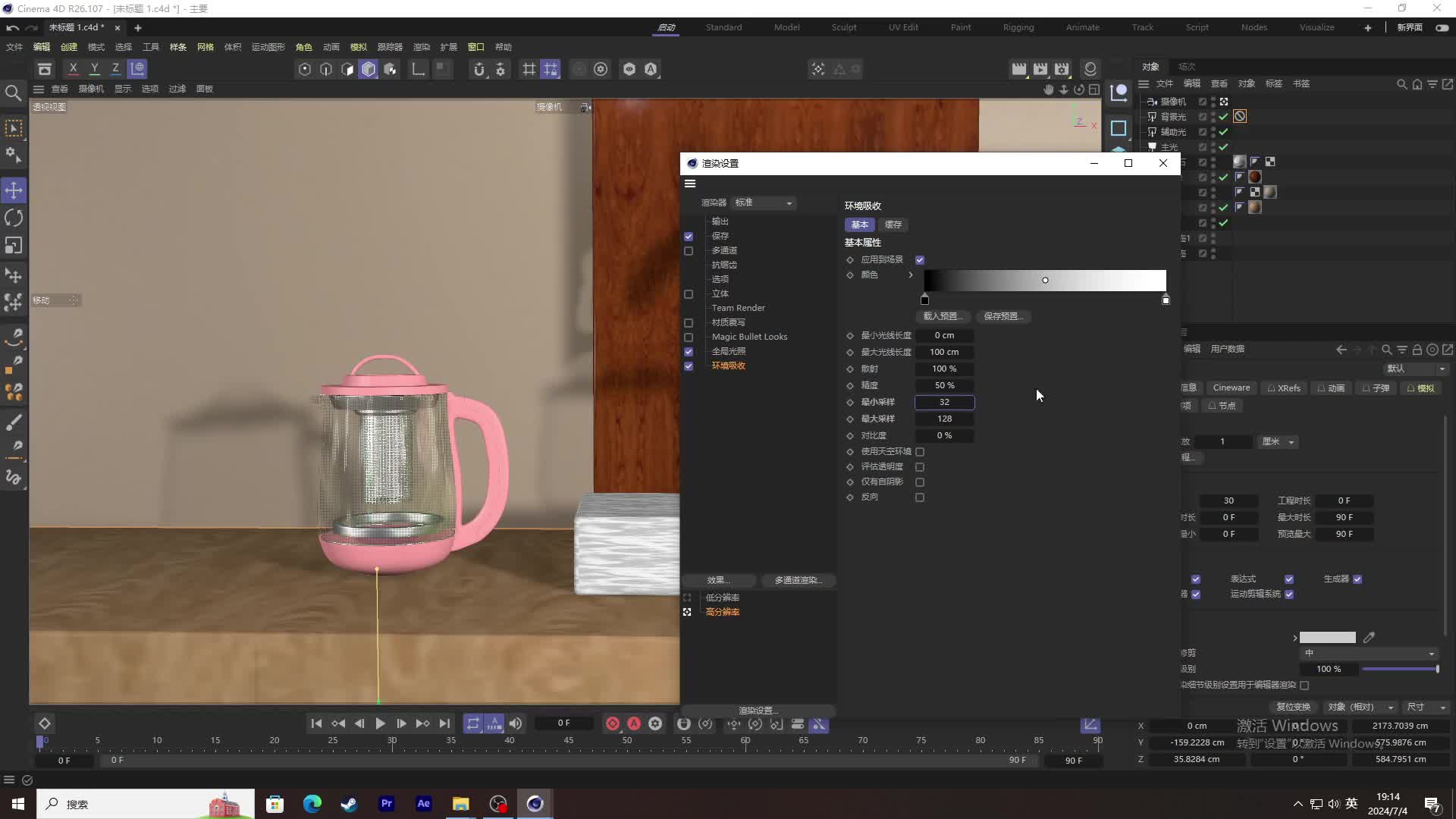
Task: Click the enable snapping magnet icon
Action: tap(479, 69)
